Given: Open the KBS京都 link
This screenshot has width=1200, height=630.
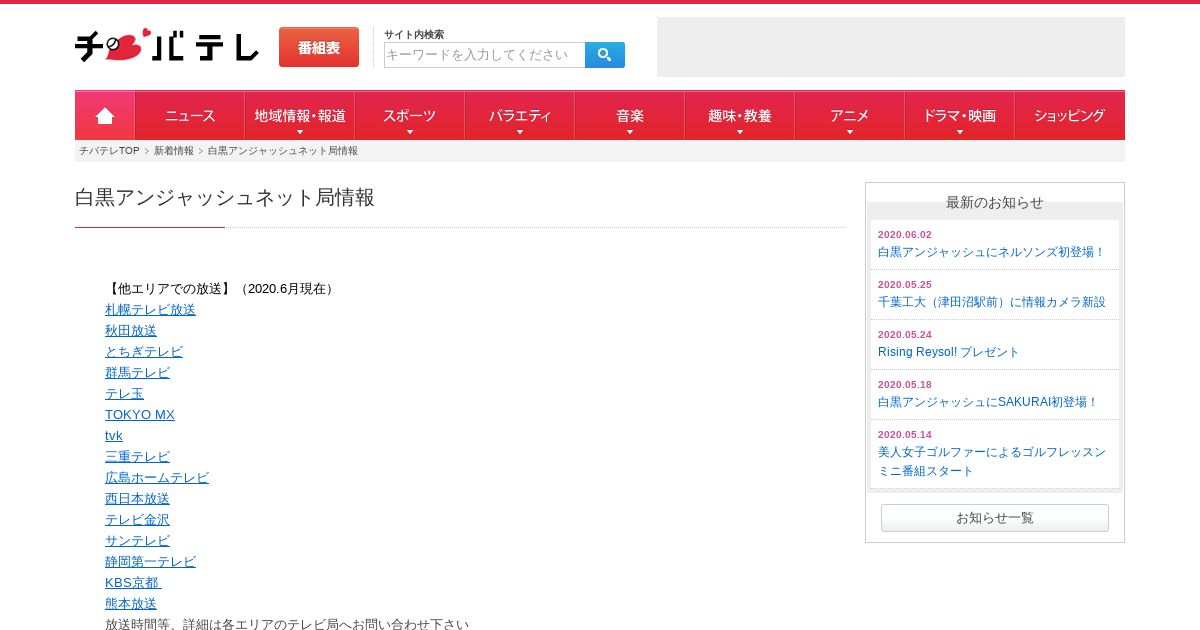Looking at the screenshot, I should (x=132, y=583).
